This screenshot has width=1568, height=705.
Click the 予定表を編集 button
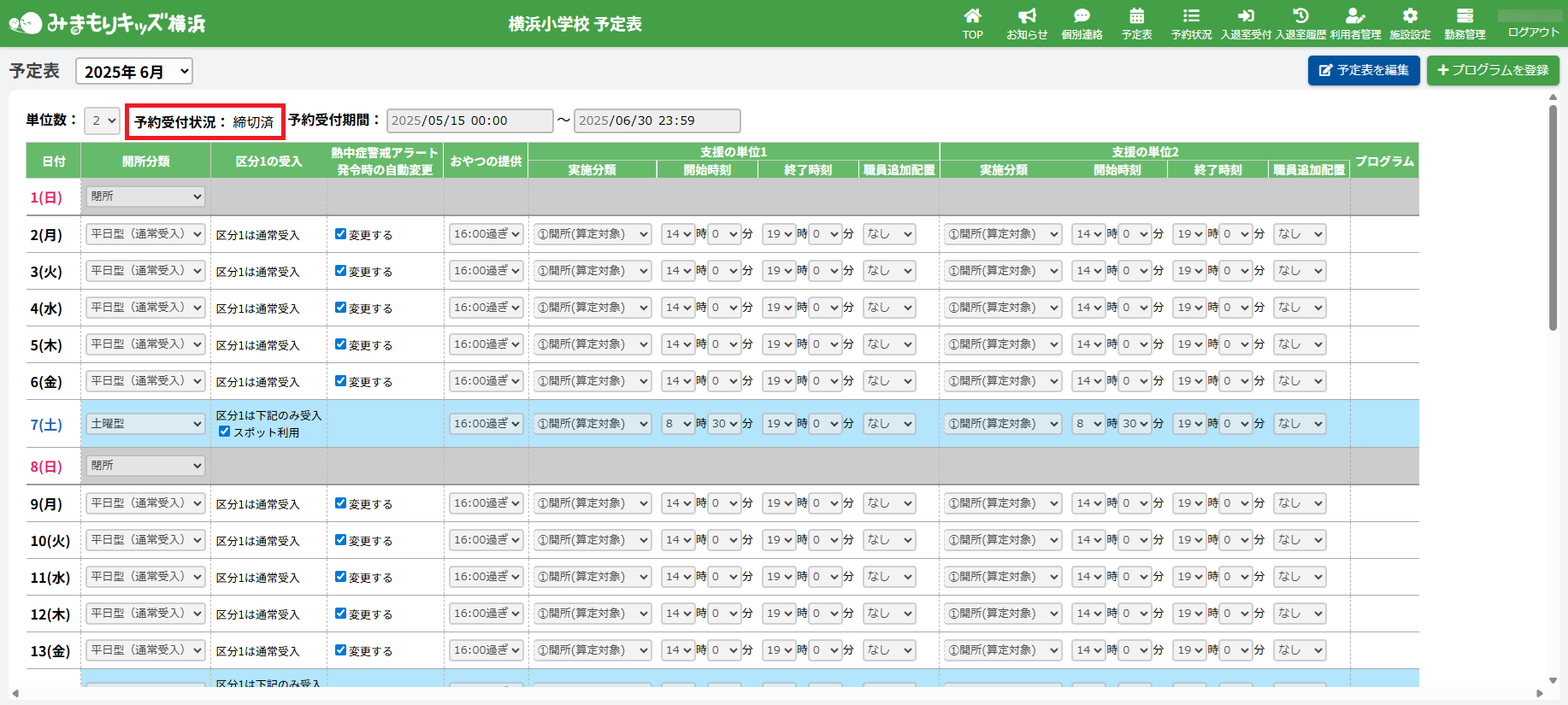click(x=1364, y=70)
